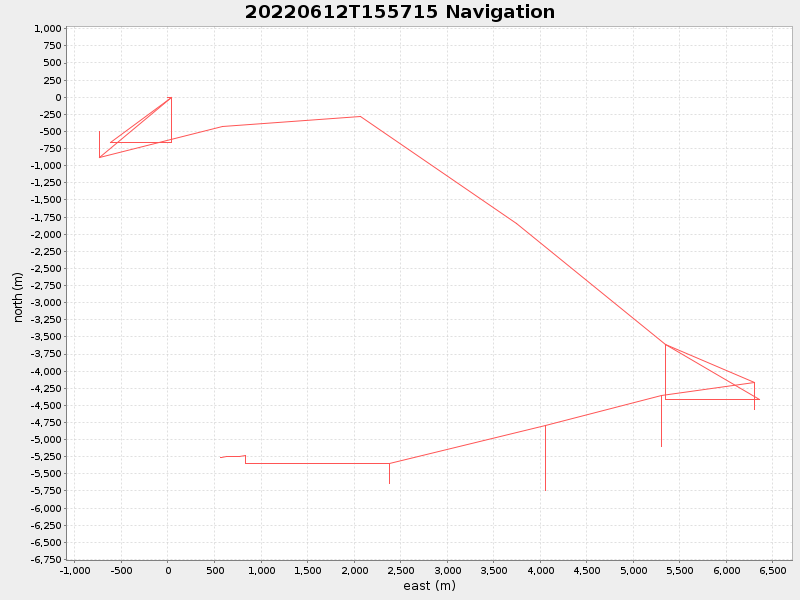Click the 4,000 east axis tick label
Viewport: 800px width, 600px height.
point(540,570)
